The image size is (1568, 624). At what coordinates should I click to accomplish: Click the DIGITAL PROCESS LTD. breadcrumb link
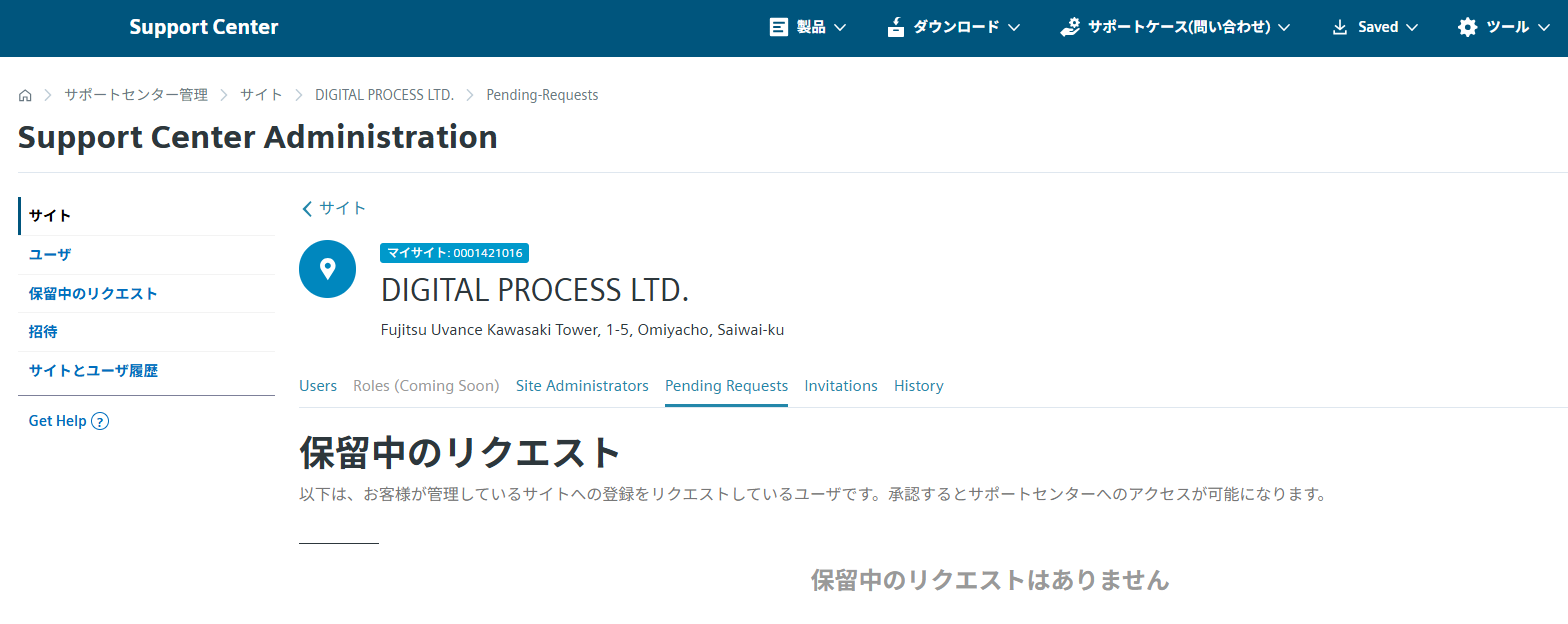tap(385, 96)
